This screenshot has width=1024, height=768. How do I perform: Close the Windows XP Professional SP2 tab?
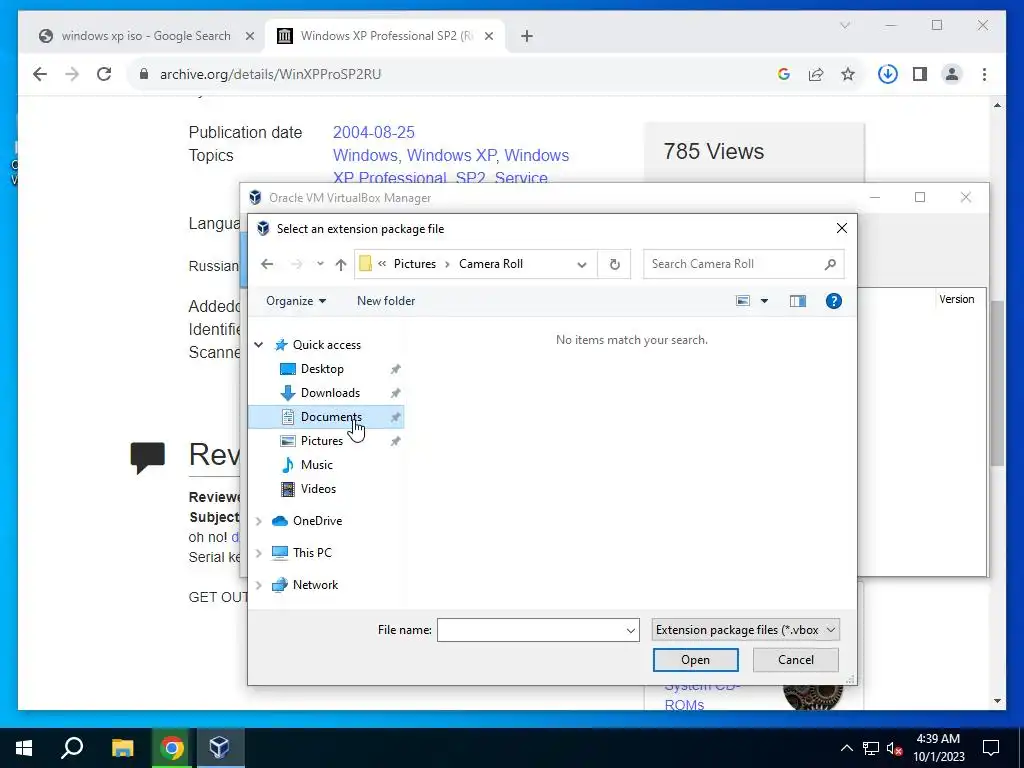(x=488, y=36)
